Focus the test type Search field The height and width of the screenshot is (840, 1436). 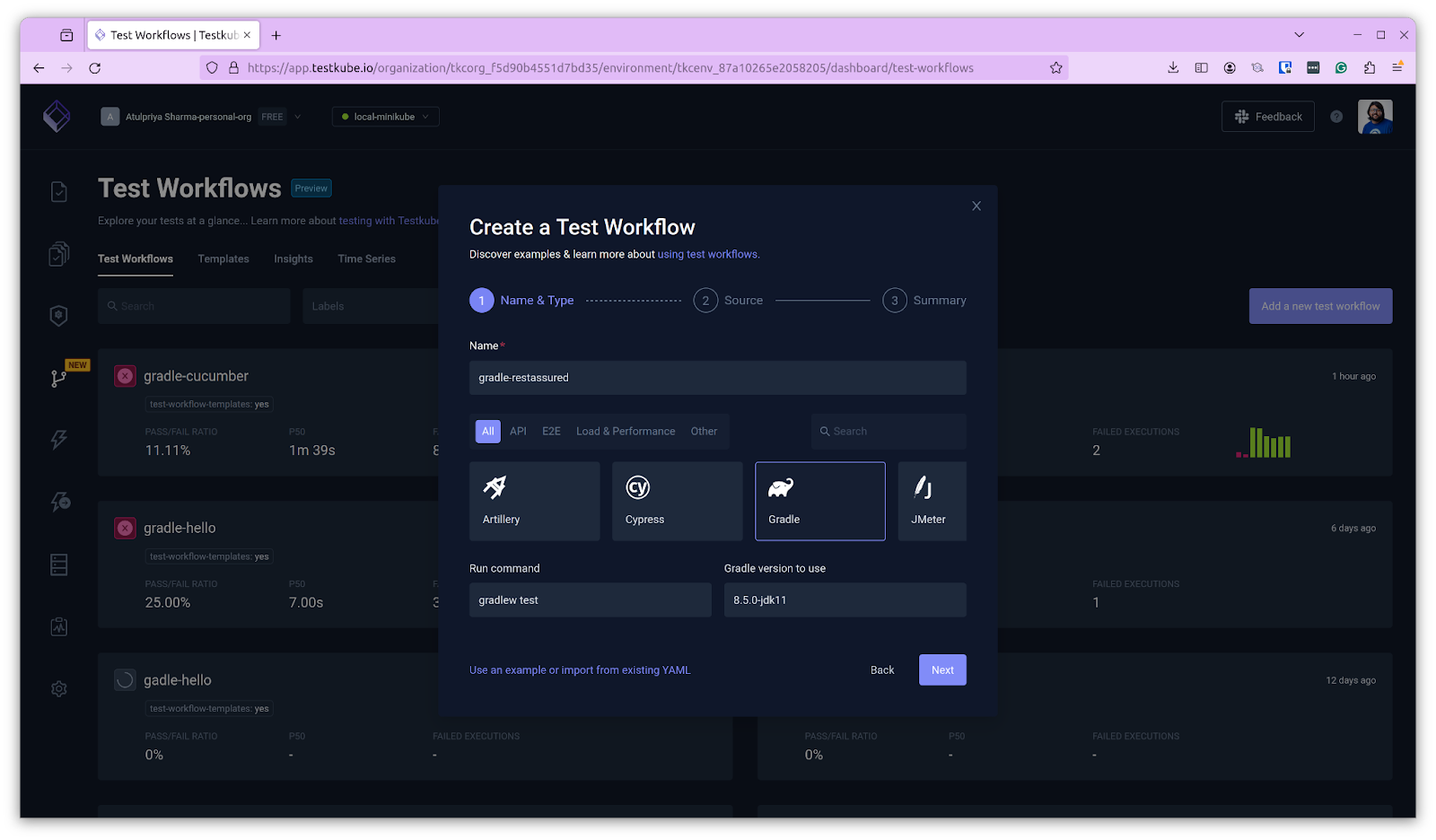coord(889,432)
